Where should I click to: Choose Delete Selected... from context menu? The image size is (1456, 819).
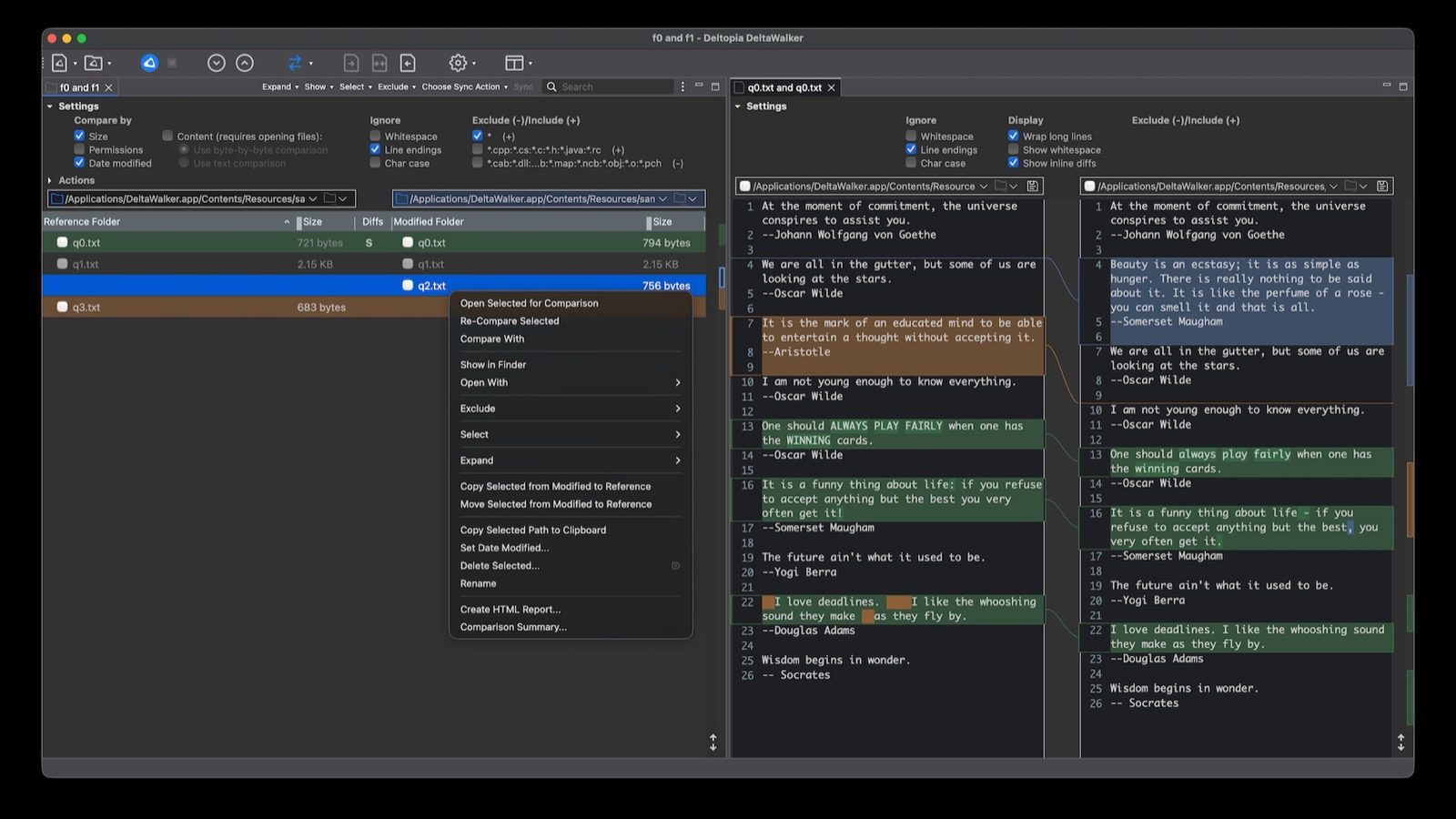point(571,566)
